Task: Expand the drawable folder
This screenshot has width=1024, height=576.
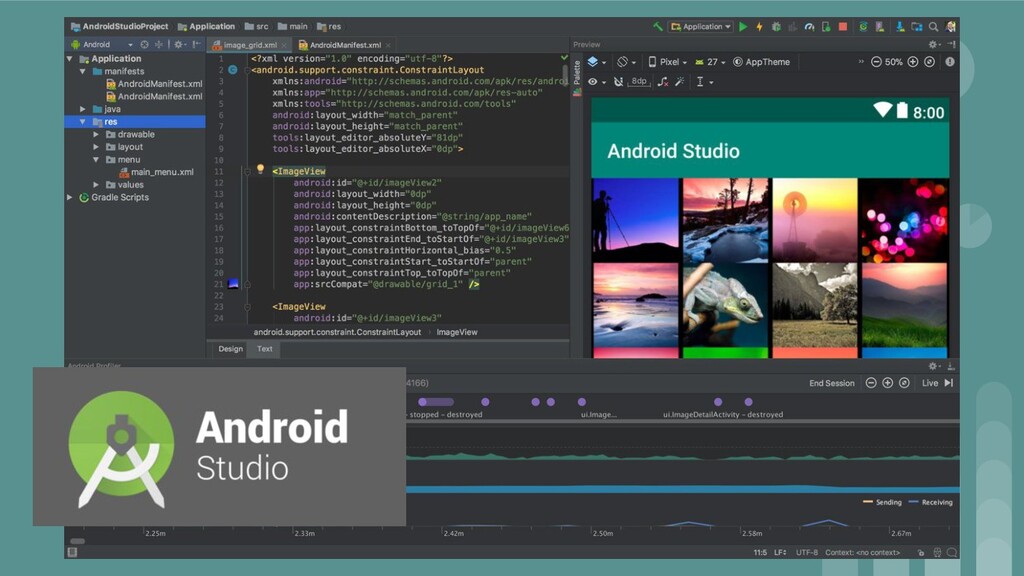Action: click(96, 135)
